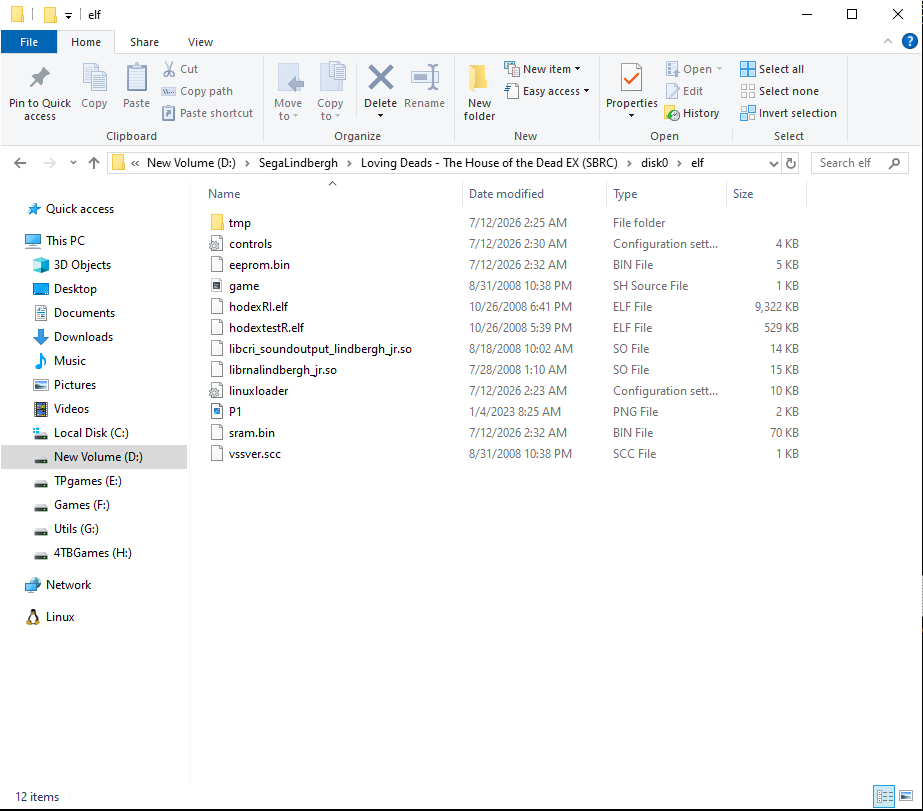Open Network in navigation pane
This screenshot has height=811, width=923.
tap(68, 585)
